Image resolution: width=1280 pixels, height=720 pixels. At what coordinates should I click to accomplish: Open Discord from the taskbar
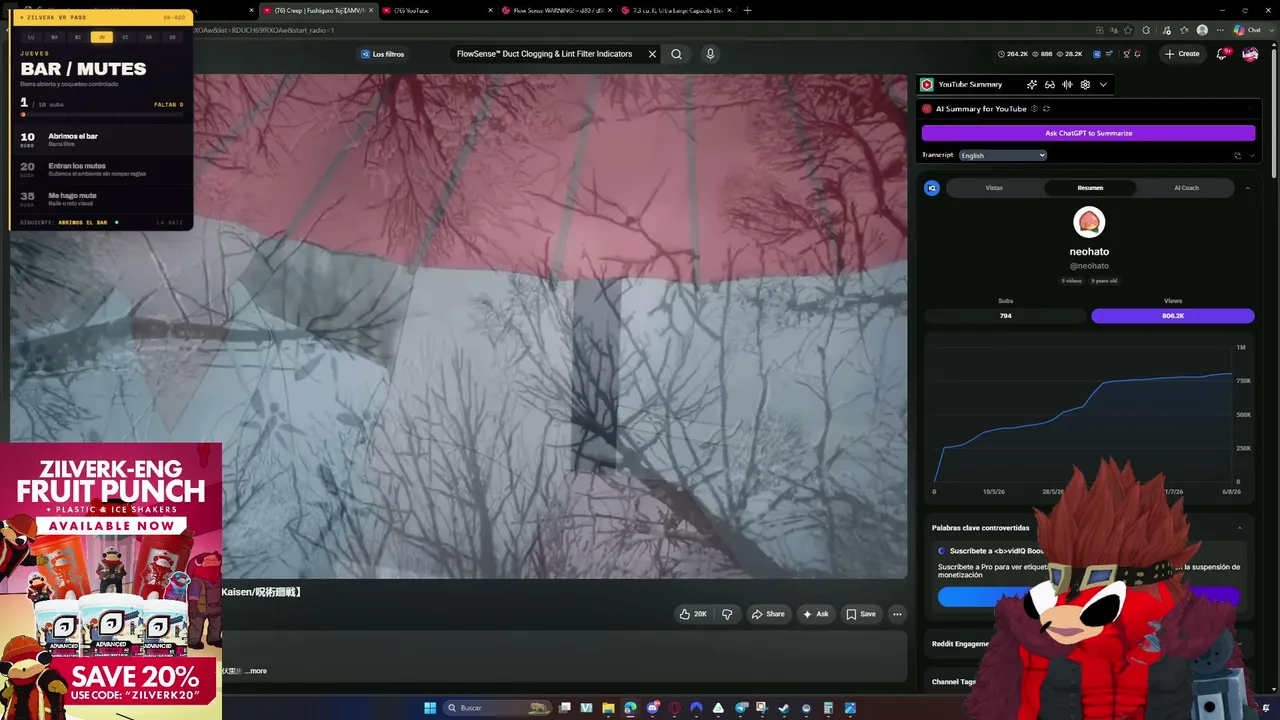652,708
